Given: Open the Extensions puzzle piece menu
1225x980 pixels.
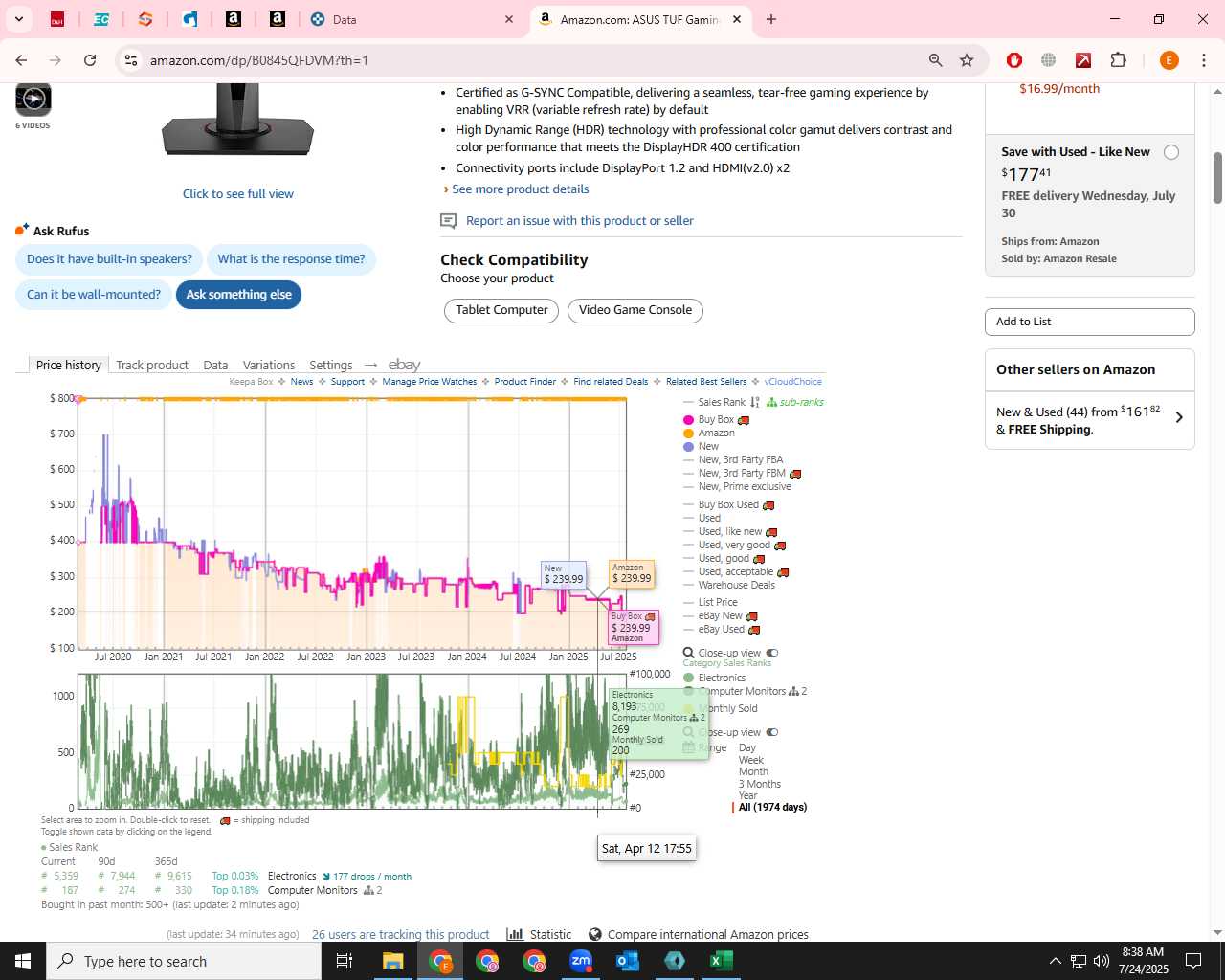Looking at the screenshot, I should click(x=1118, y=60).
